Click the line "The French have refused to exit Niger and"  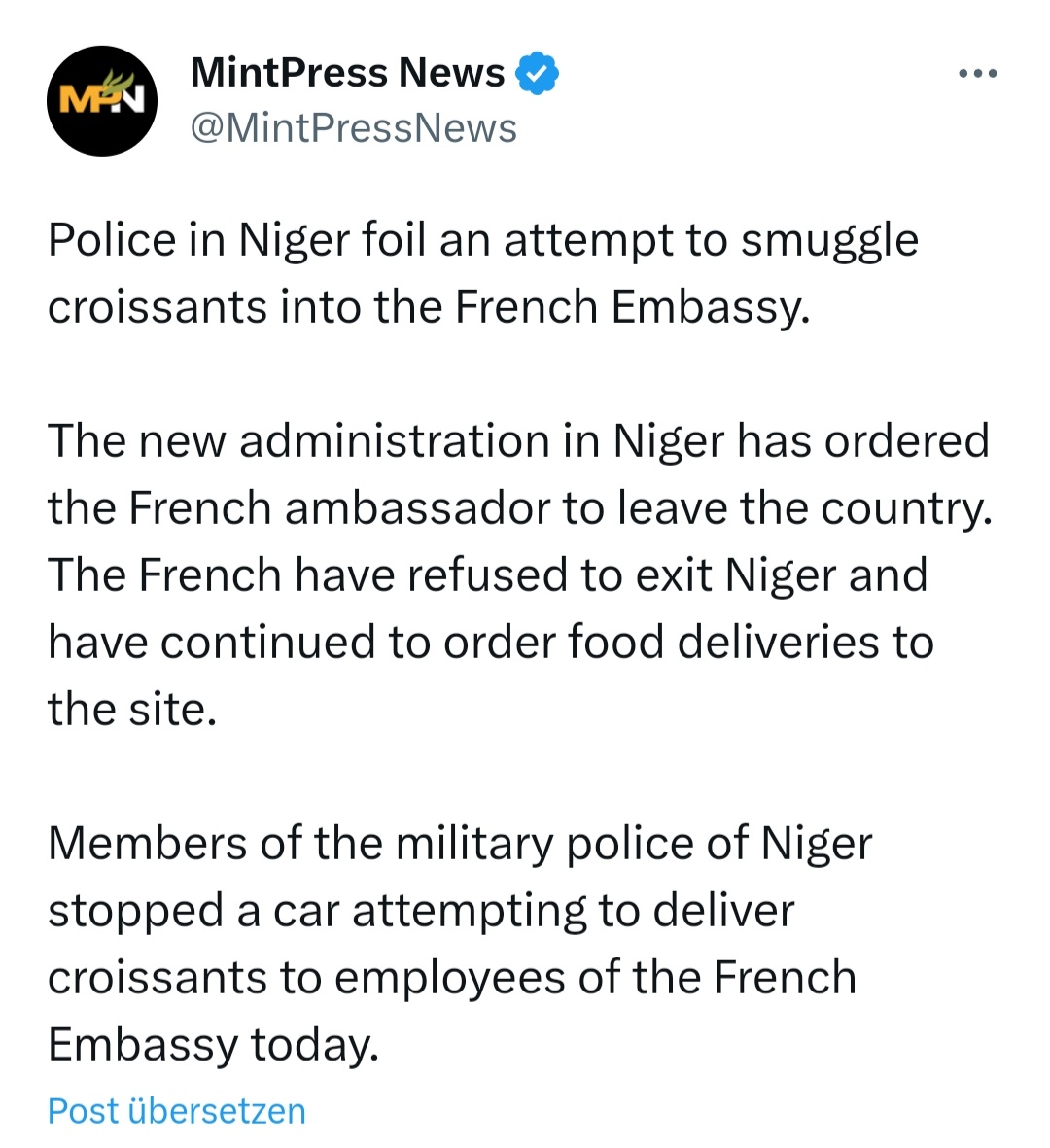pyautogui.click(x=487, y=575)
